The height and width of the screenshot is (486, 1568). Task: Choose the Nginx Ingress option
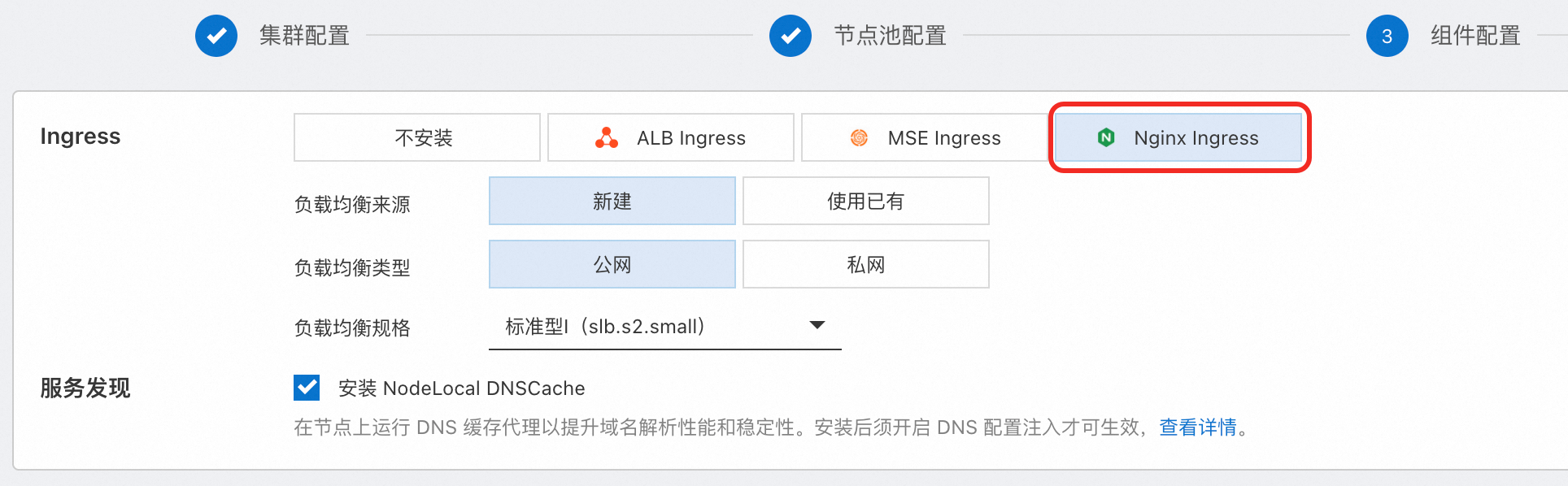tap(1178, 137)
